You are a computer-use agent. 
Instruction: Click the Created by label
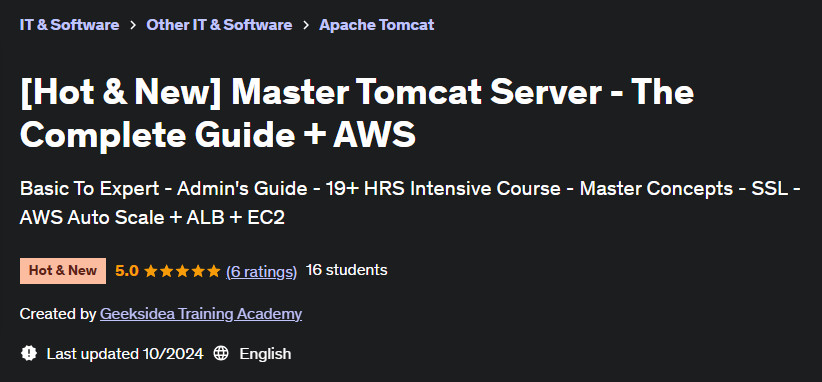[x=58, y=314]
